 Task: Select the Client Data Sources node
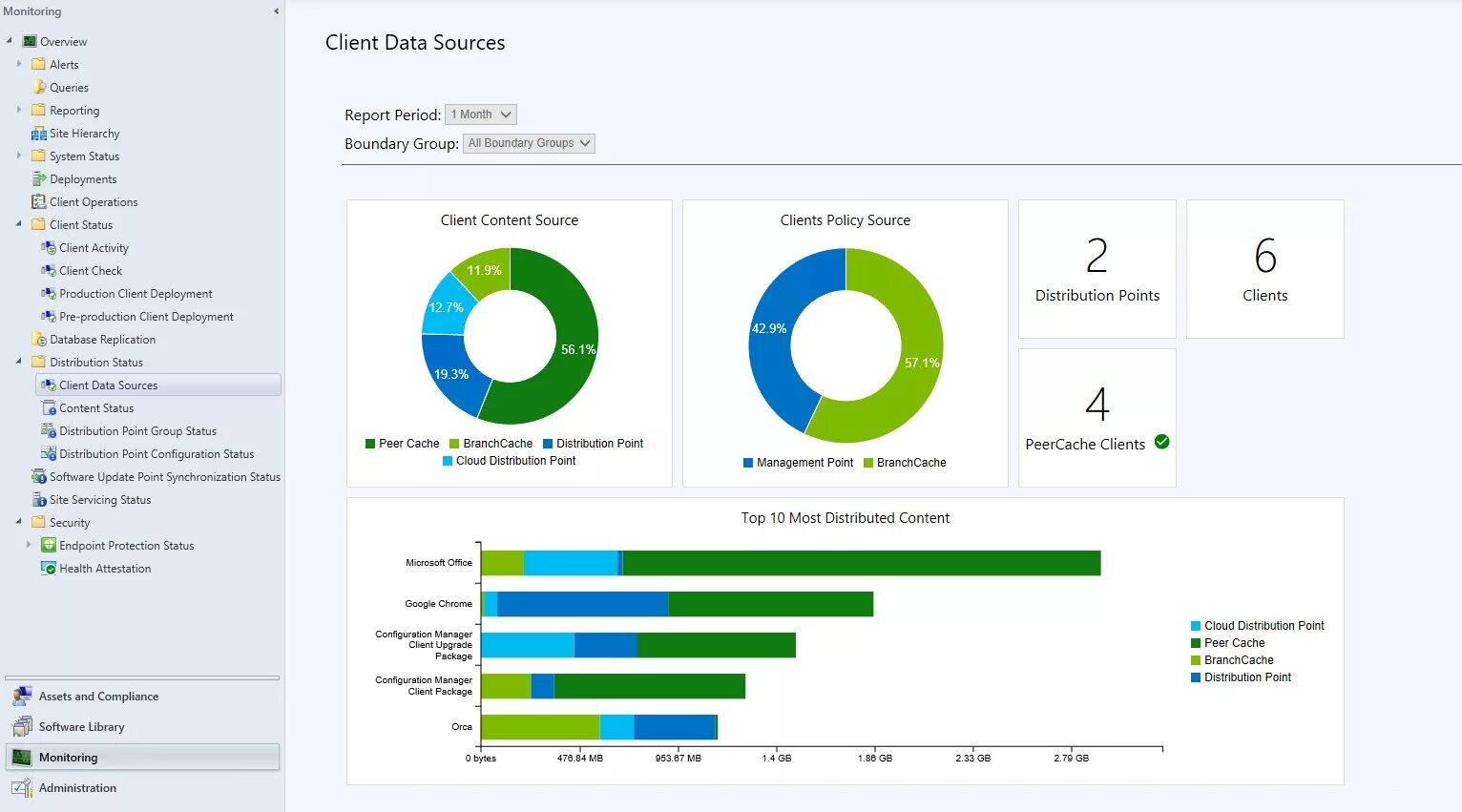158,385
